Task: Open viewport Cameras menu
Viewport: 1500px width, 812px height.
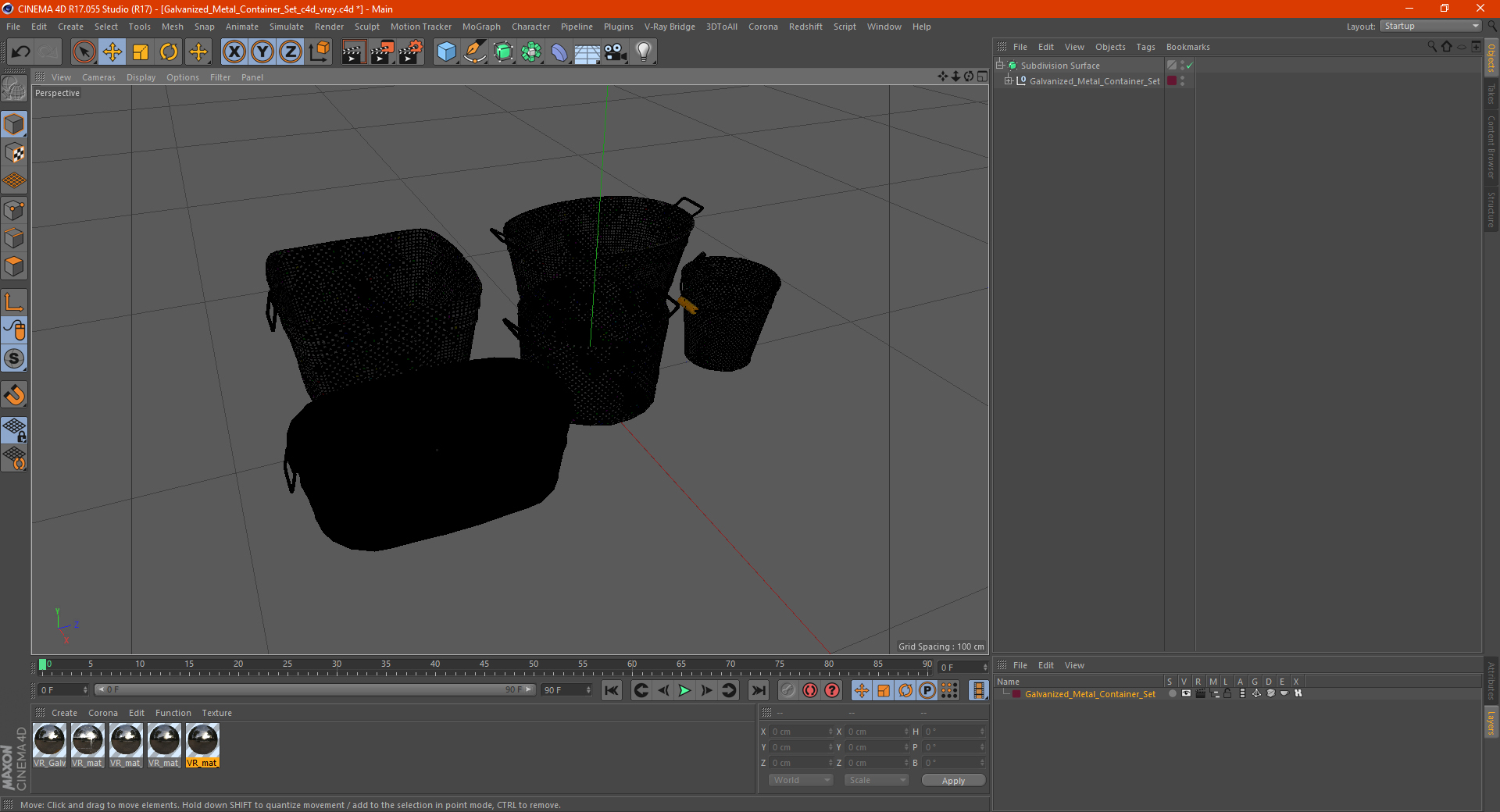Action: point(98,77)
